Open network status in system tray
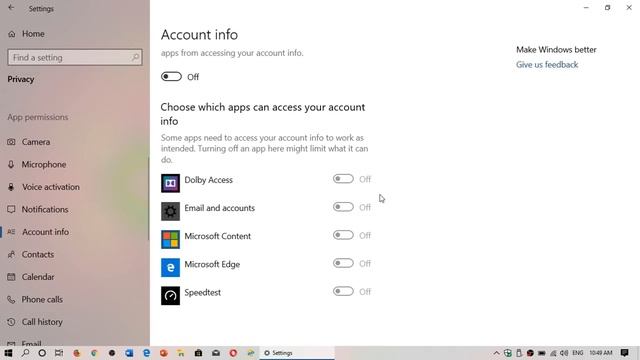This screenshot has width=640, height=360. pyautogui.click(x=553, y=353)
